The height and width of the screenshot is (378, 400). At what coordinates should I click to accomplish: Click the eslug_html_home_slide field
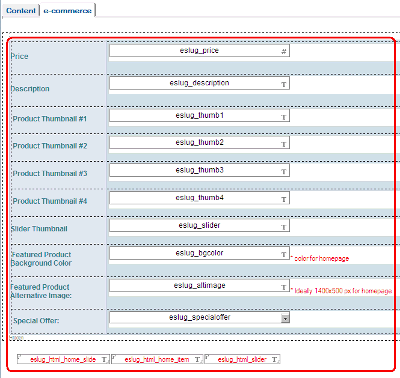[x=63, y=359]
